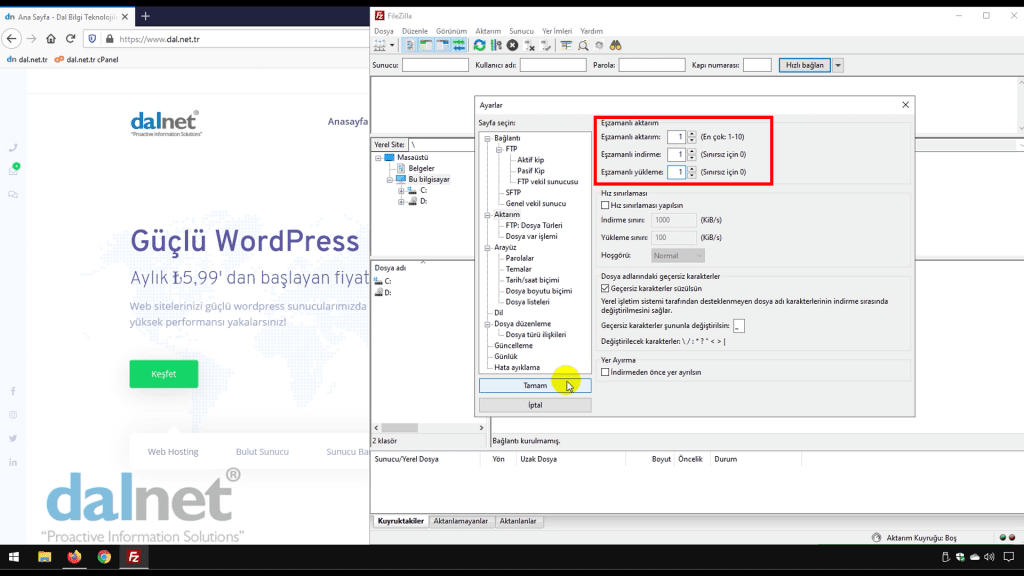The height and width of the screenshot is (576, 1024).
Task: Toggle the message log display icon
Action: click(x=409, y=46)
